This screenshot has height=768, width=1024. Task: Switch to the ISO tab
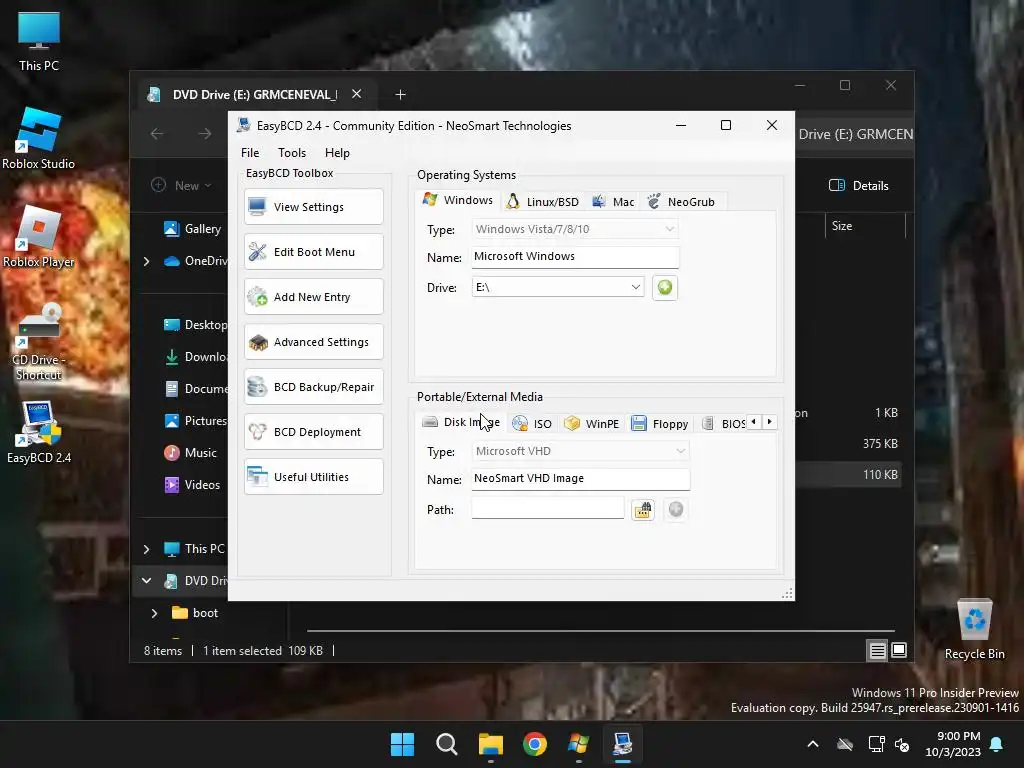click(x=532, y=424)
